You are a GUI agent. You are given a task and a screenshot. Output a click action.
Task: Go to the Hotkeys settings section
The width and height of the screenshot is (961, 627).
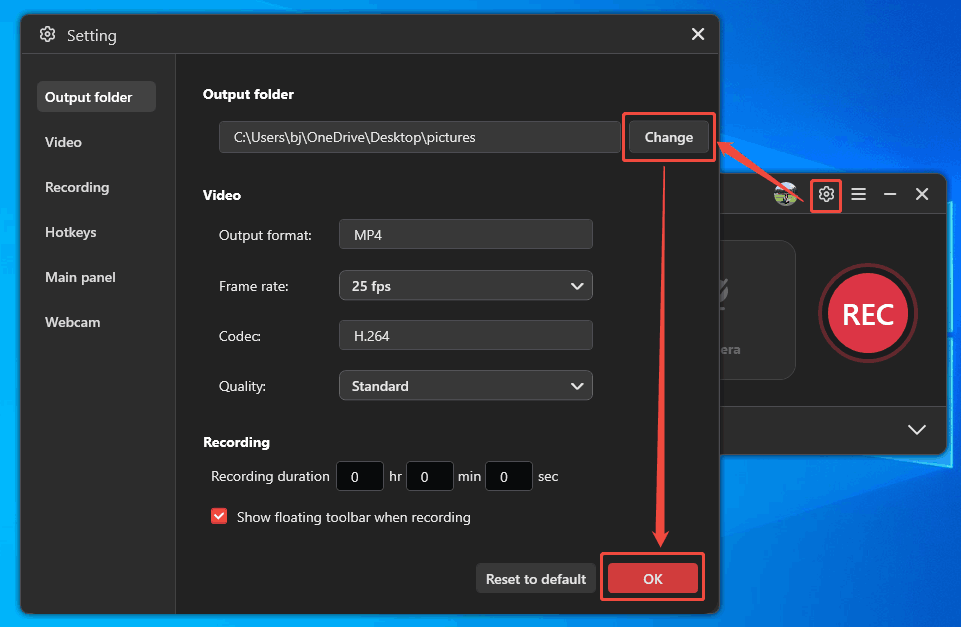[x=70, y=232]
